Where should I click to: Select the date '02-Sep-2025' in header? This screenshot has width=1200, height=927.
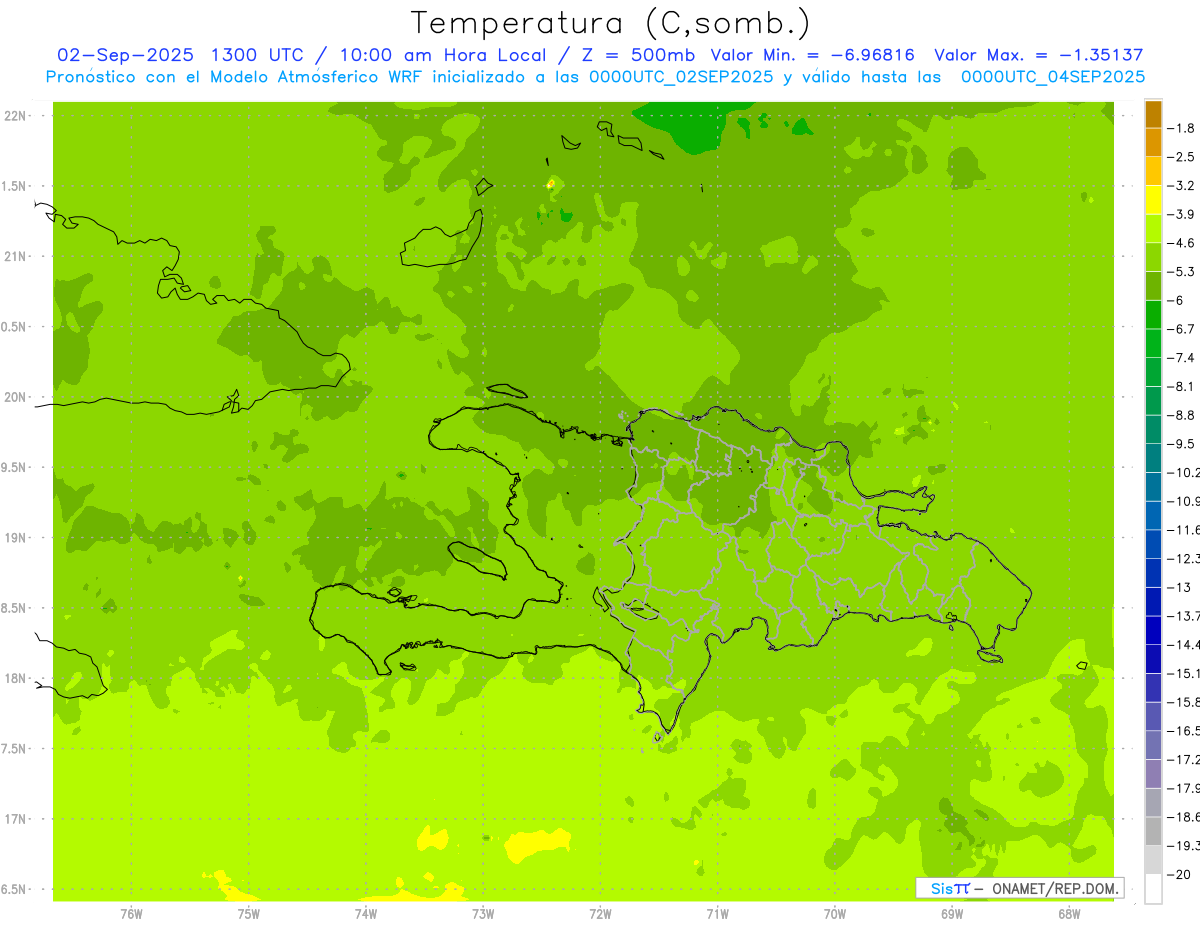[125, 55]
